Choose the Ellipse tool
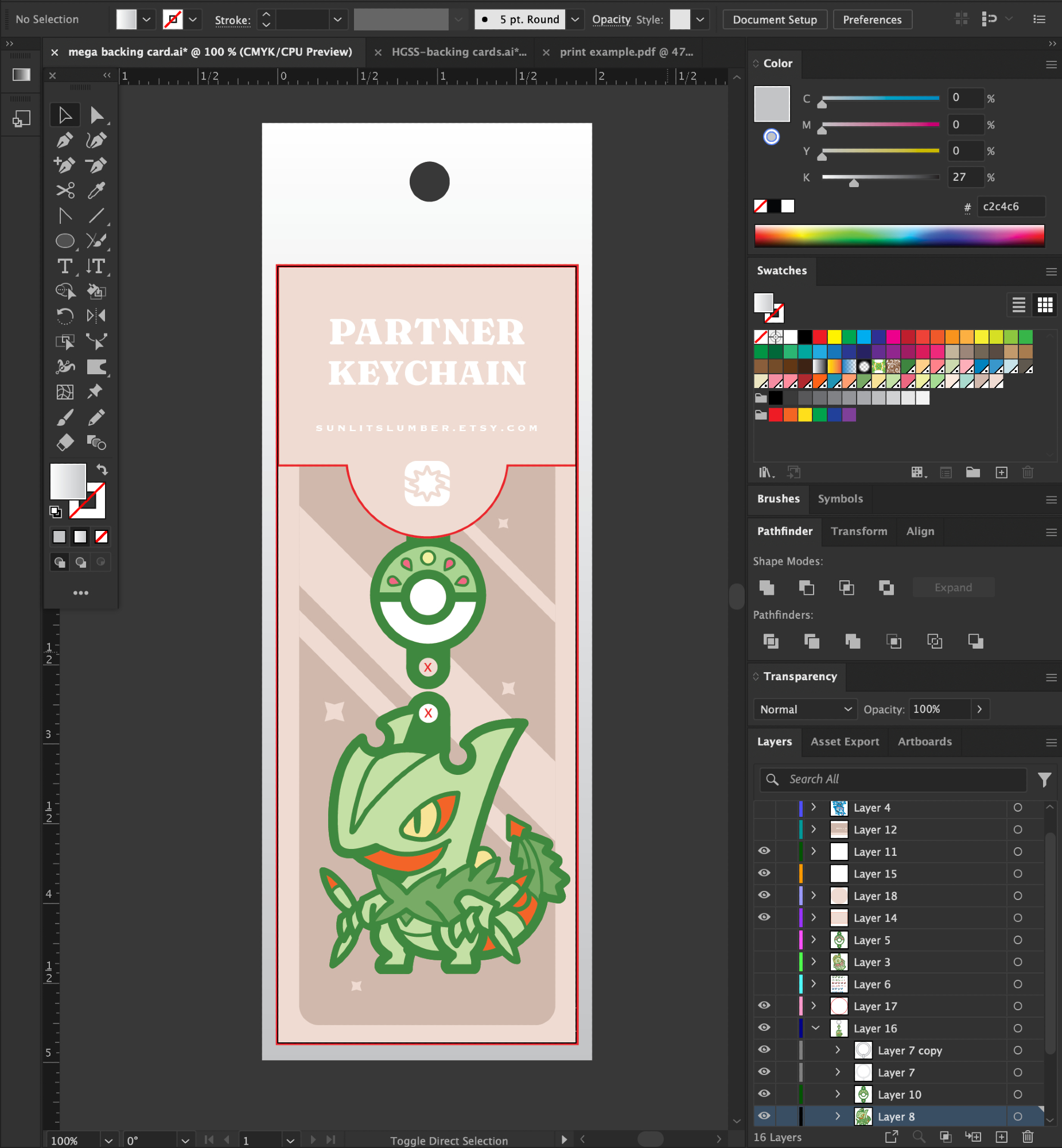This screenshot has width=1062, height=1148. tap(64, 241)
